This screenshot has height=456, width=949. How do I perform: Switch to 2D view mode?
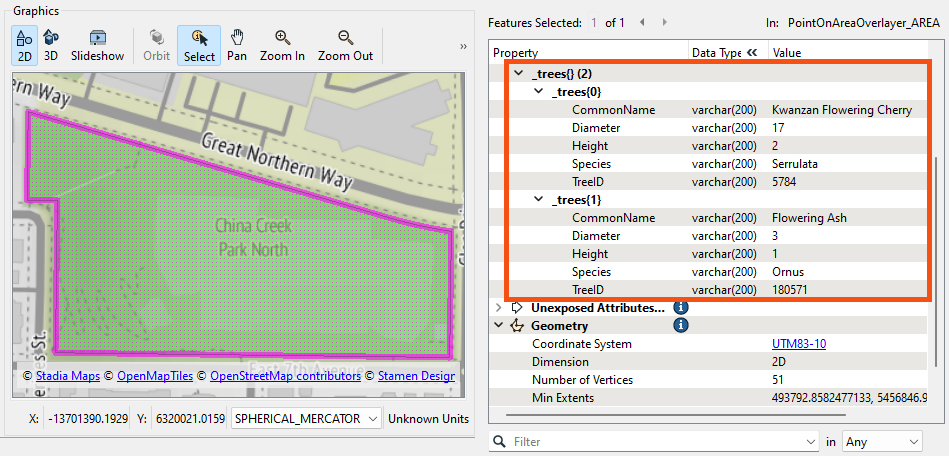(25, 45)
